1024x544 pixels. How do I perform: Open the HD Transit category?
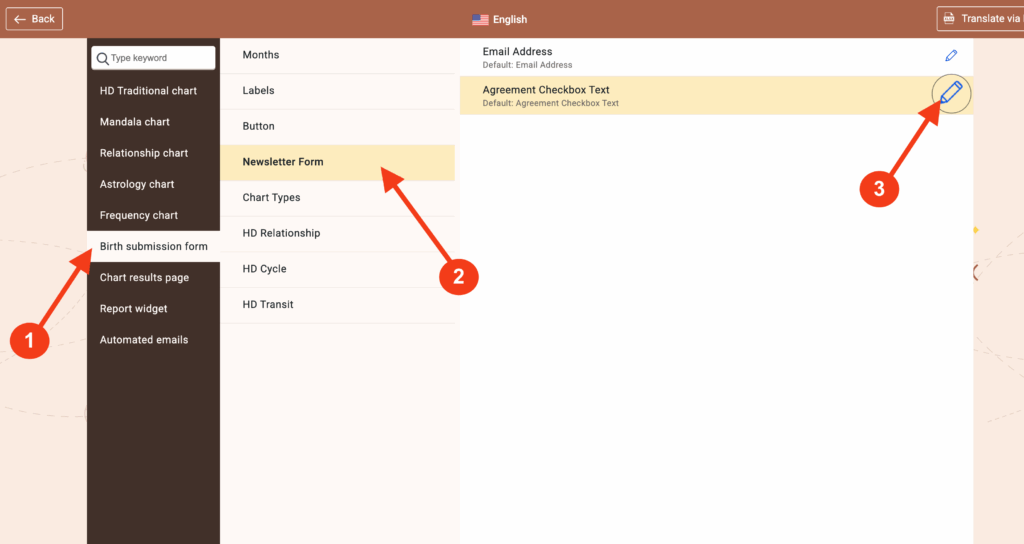click(x=268, y=304)
